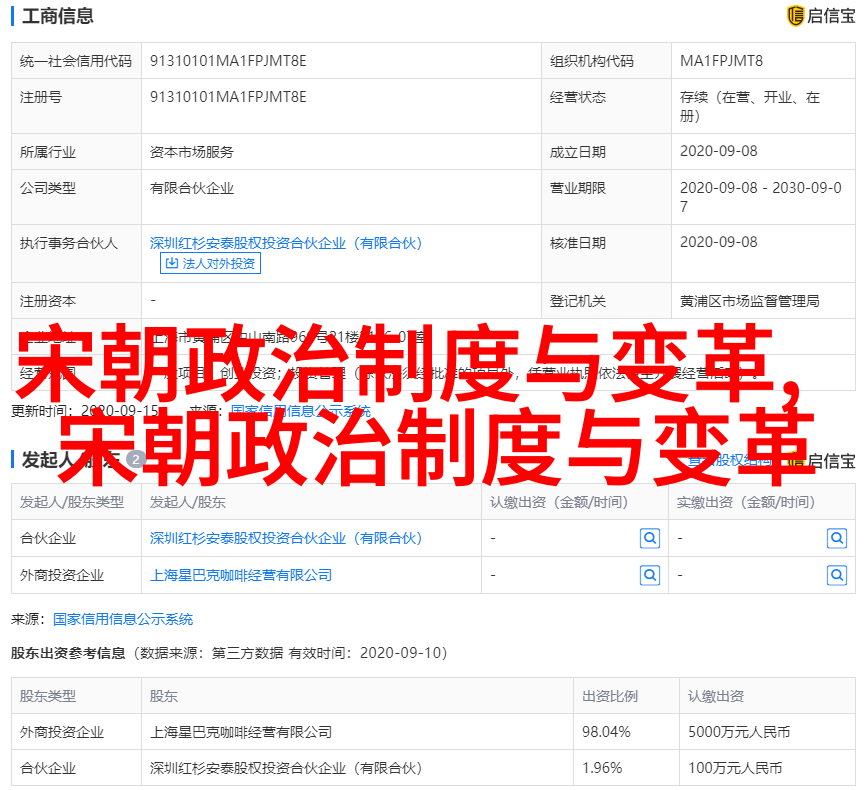Viewport: 867px width, 790px height.
Task: Open 深圳红杉安泰股权投资合伙企业 link in 执行事务合伙人 row
Action: (x=286, y=243)
